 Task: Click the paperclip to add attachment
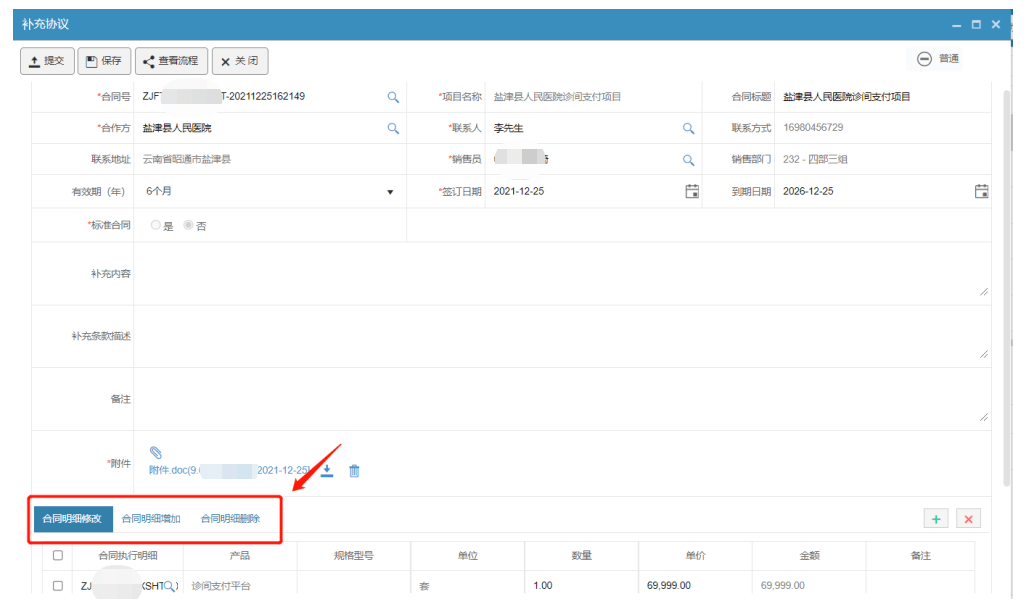pos(155,453)
